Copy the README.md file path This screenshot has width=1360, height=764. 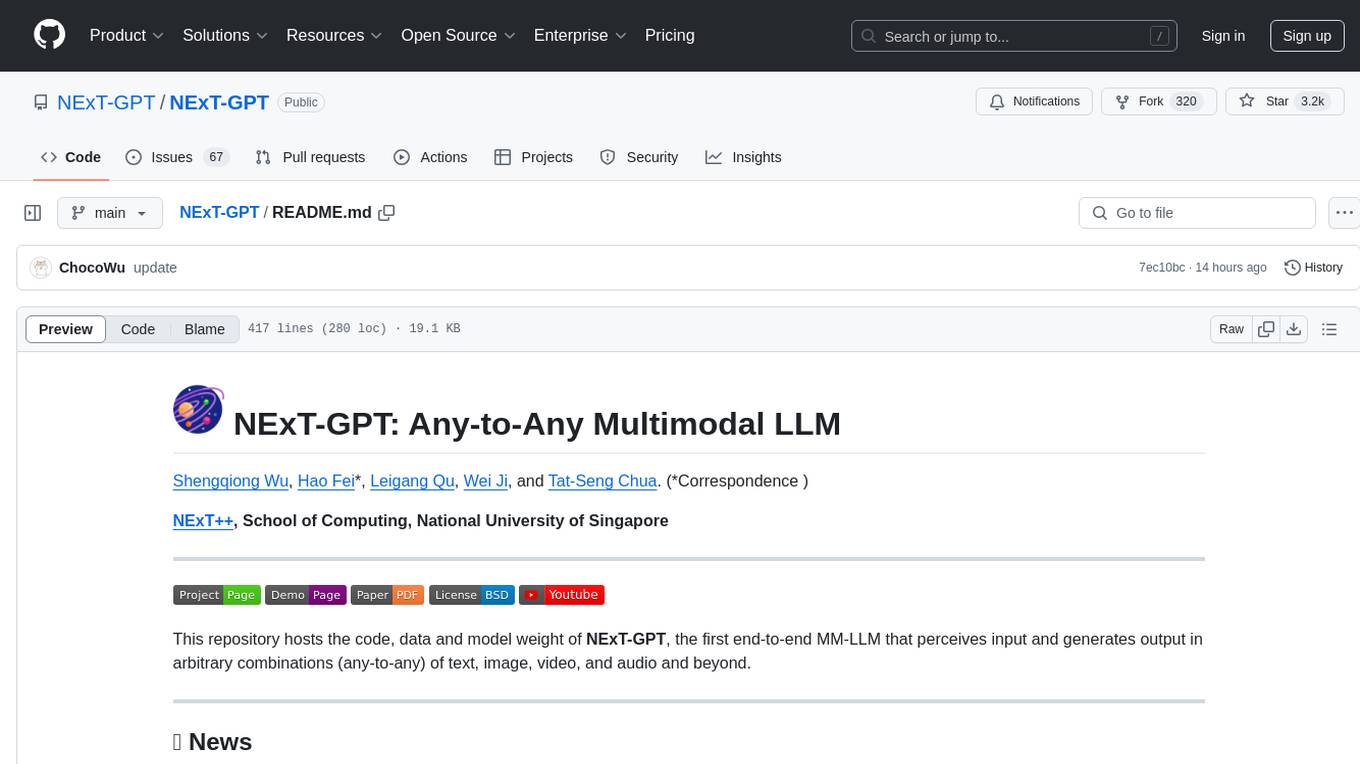(387, 212)
